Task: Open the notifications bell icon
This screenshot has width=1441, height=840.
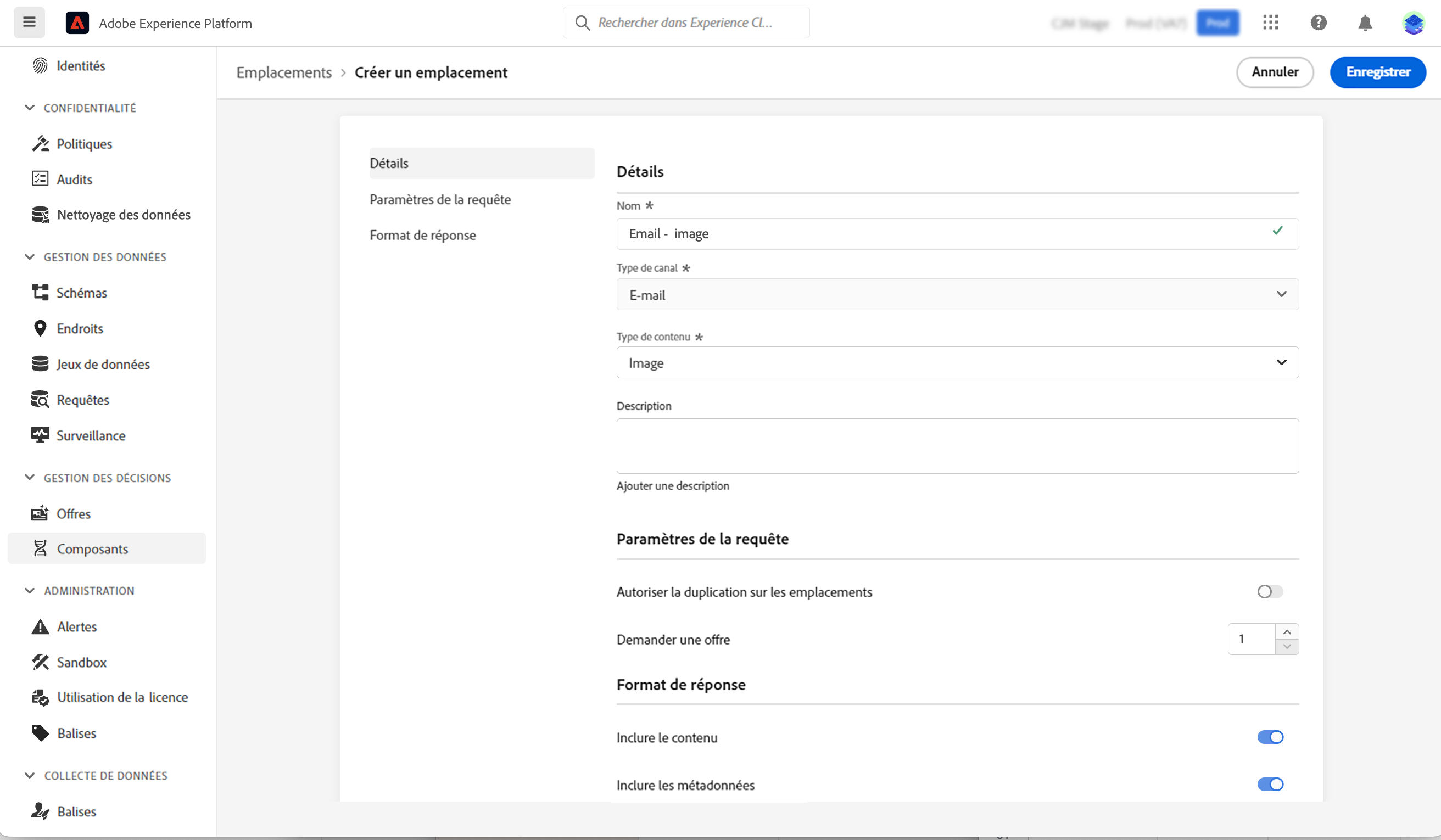Action: pos(1365,23)
